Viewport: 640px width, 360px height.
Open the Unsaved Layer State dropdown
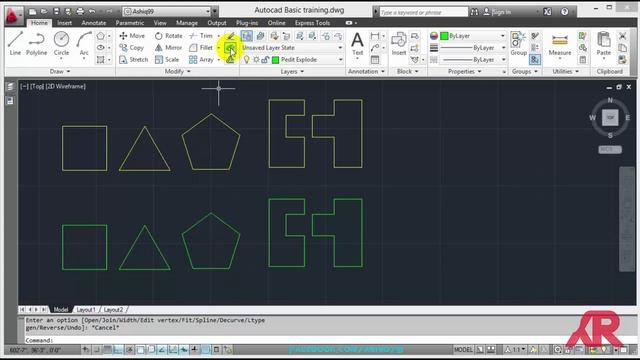(292, 48)
